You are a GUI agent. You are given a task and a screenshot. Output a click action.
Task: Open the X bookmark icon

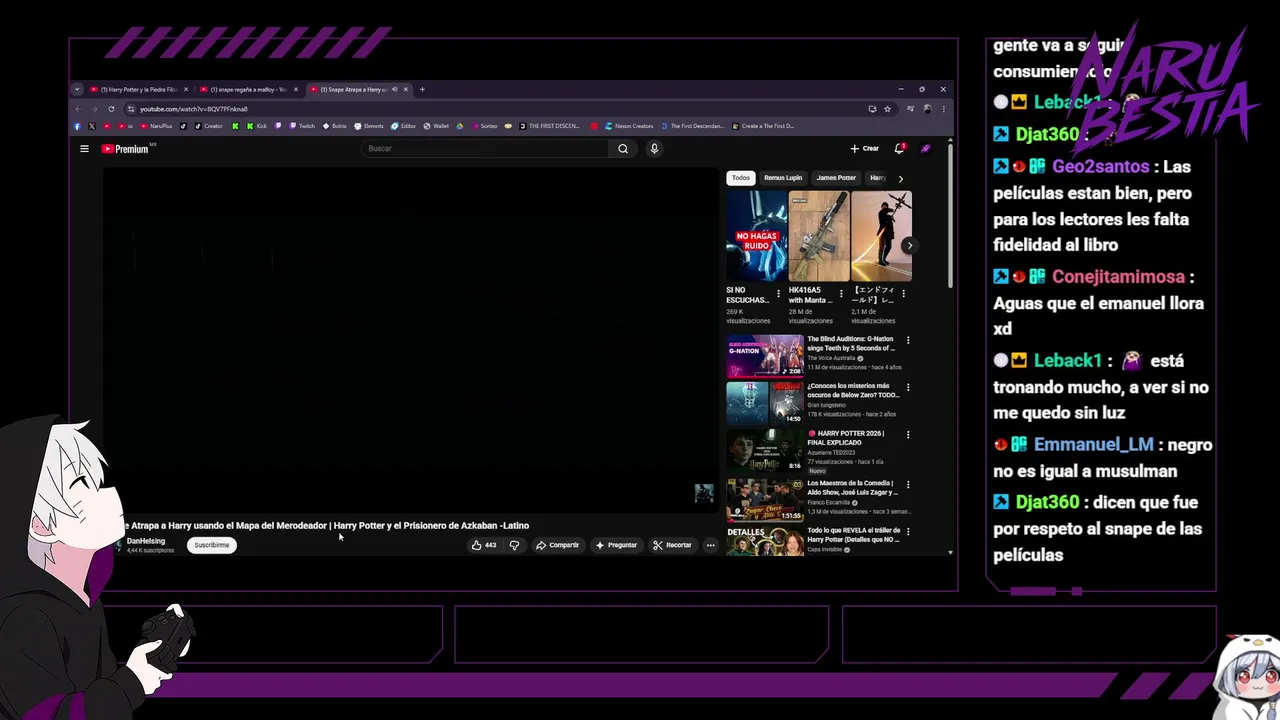point(92,126)
